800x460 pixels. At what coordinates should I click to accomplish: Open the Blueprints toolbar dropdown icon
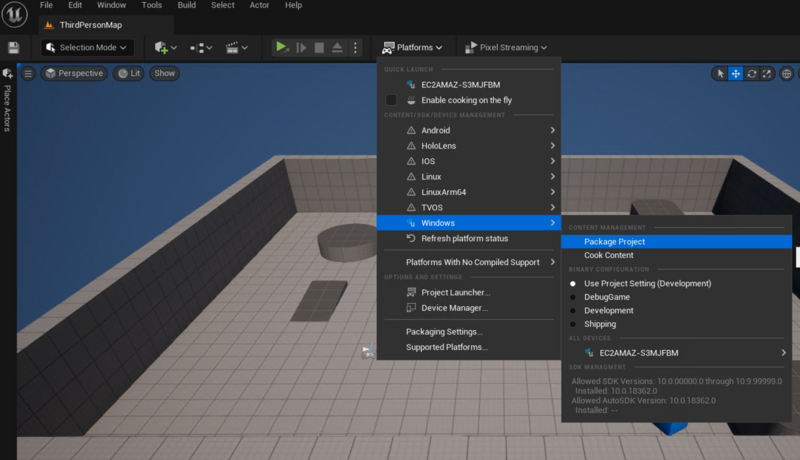click(x=201, y=47)
